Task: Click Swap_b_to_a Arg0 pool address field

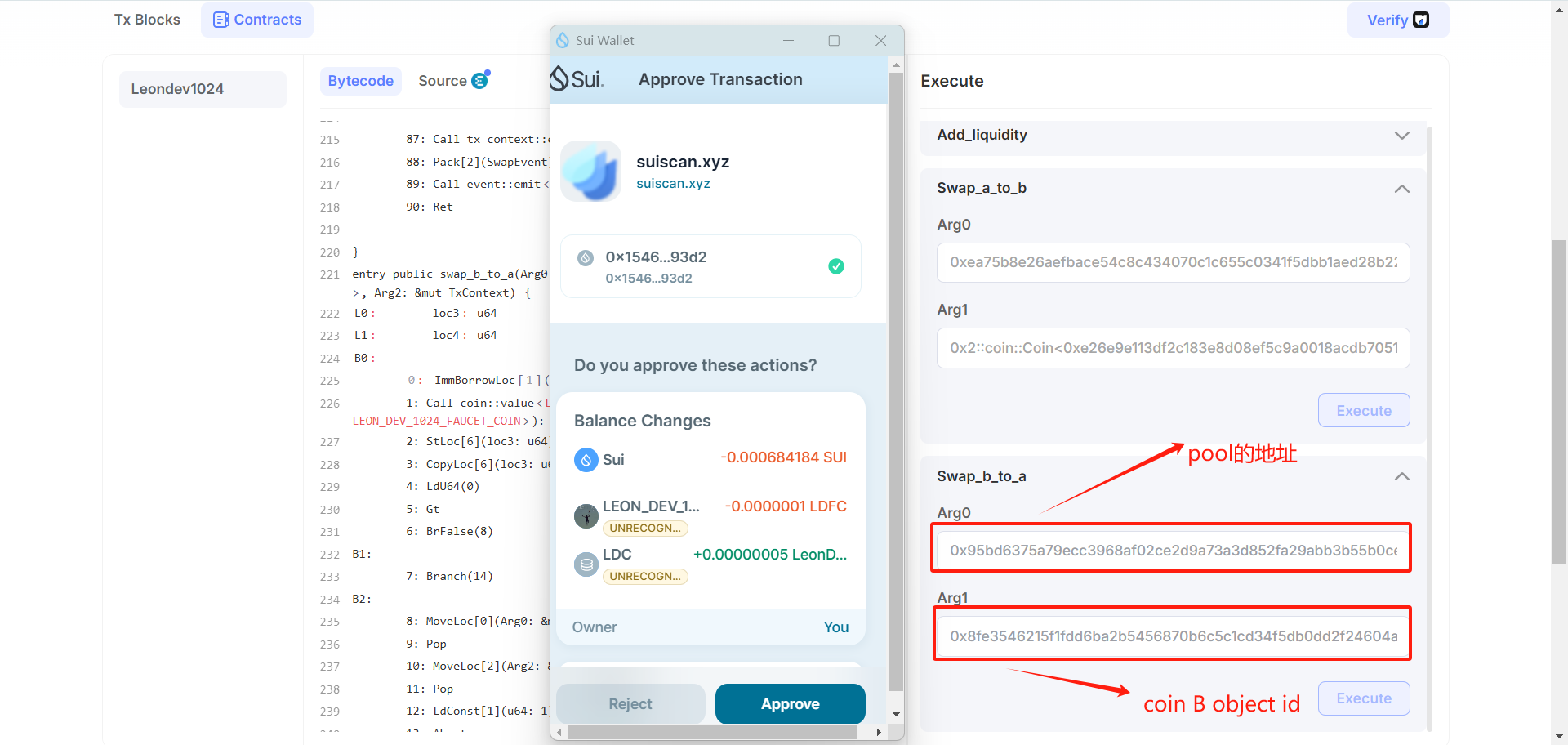Action: tap(1173, 550)
